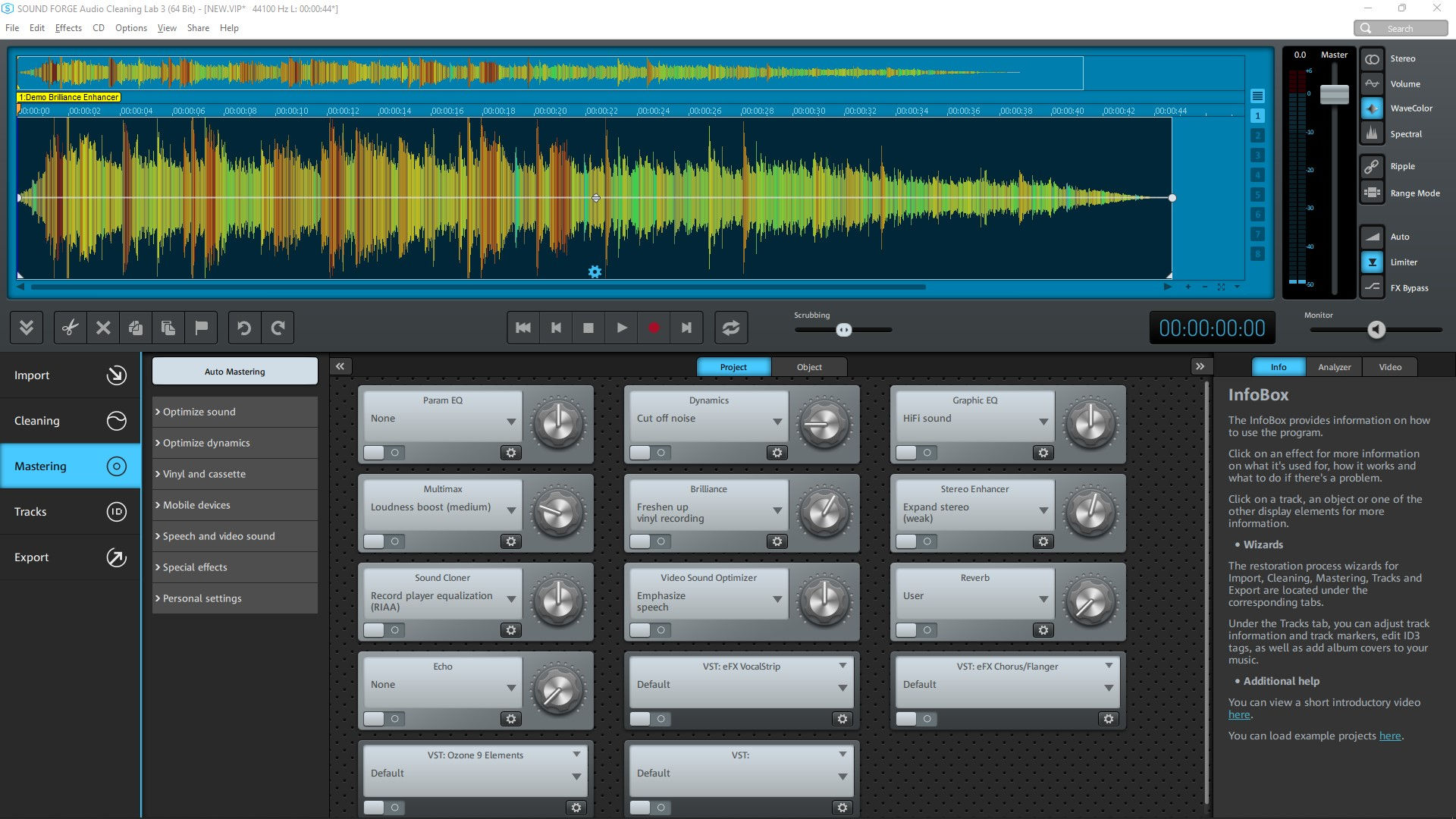Select the Ripple editing icon
This screenshot has width=1456, height=819.
click(1372, 166)
